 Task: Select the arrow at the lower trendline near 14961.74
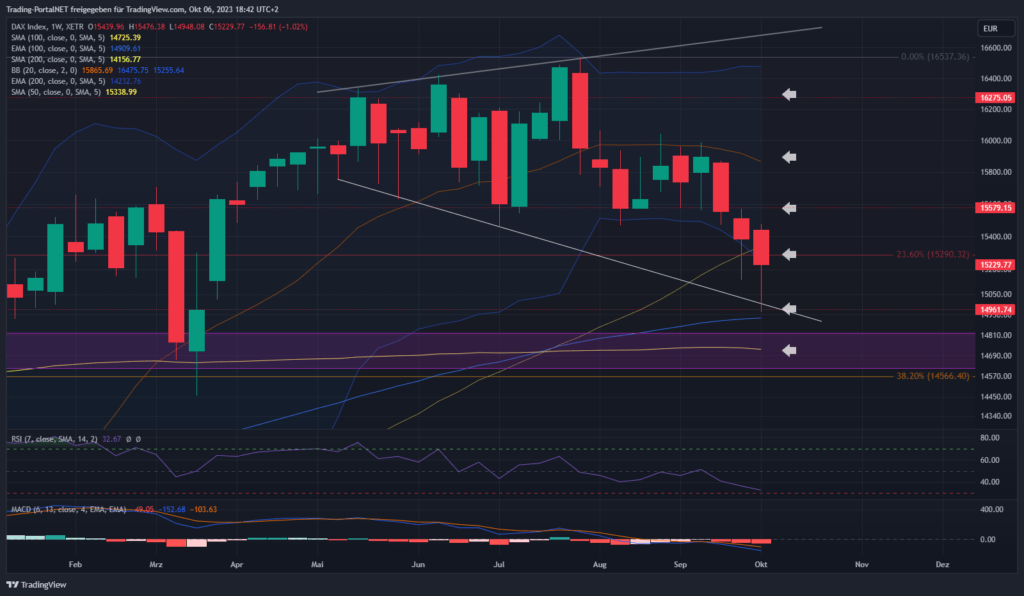coord(789,308)
